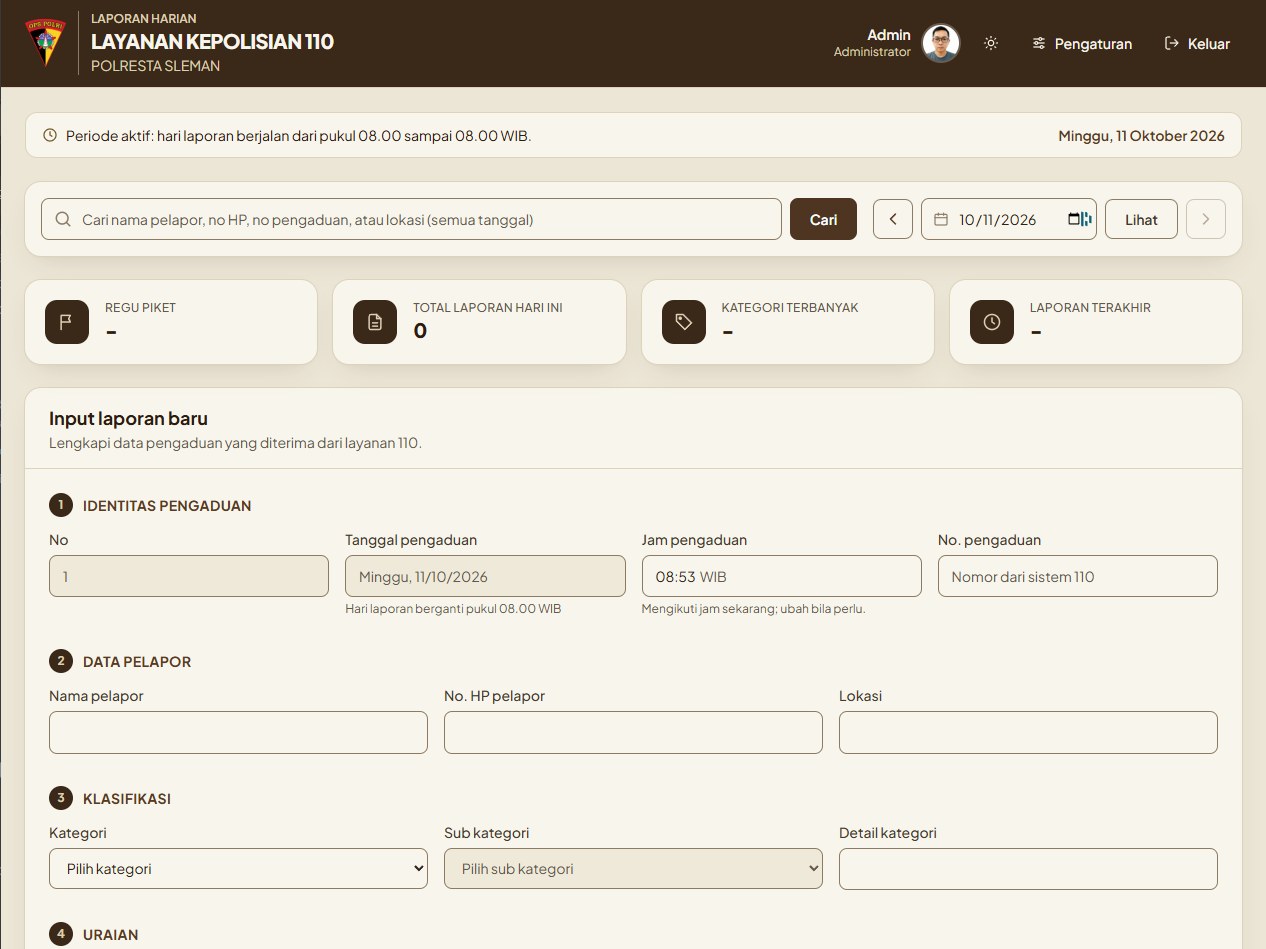1266x949 pixels.
Task: Click the Jam pengaduan time field
Action: pyautogui.click(x=781, y=576)
